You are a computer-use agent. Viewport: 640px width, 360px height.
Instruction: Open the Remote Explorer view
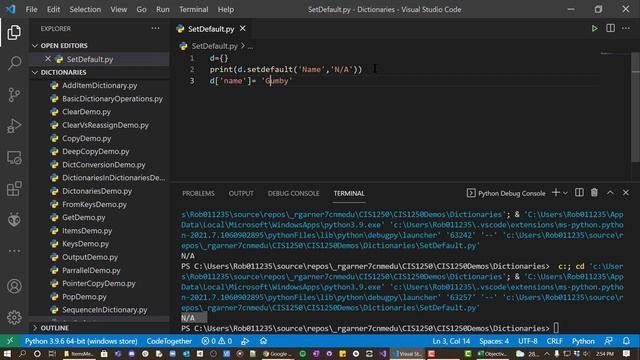pos(14,158)
